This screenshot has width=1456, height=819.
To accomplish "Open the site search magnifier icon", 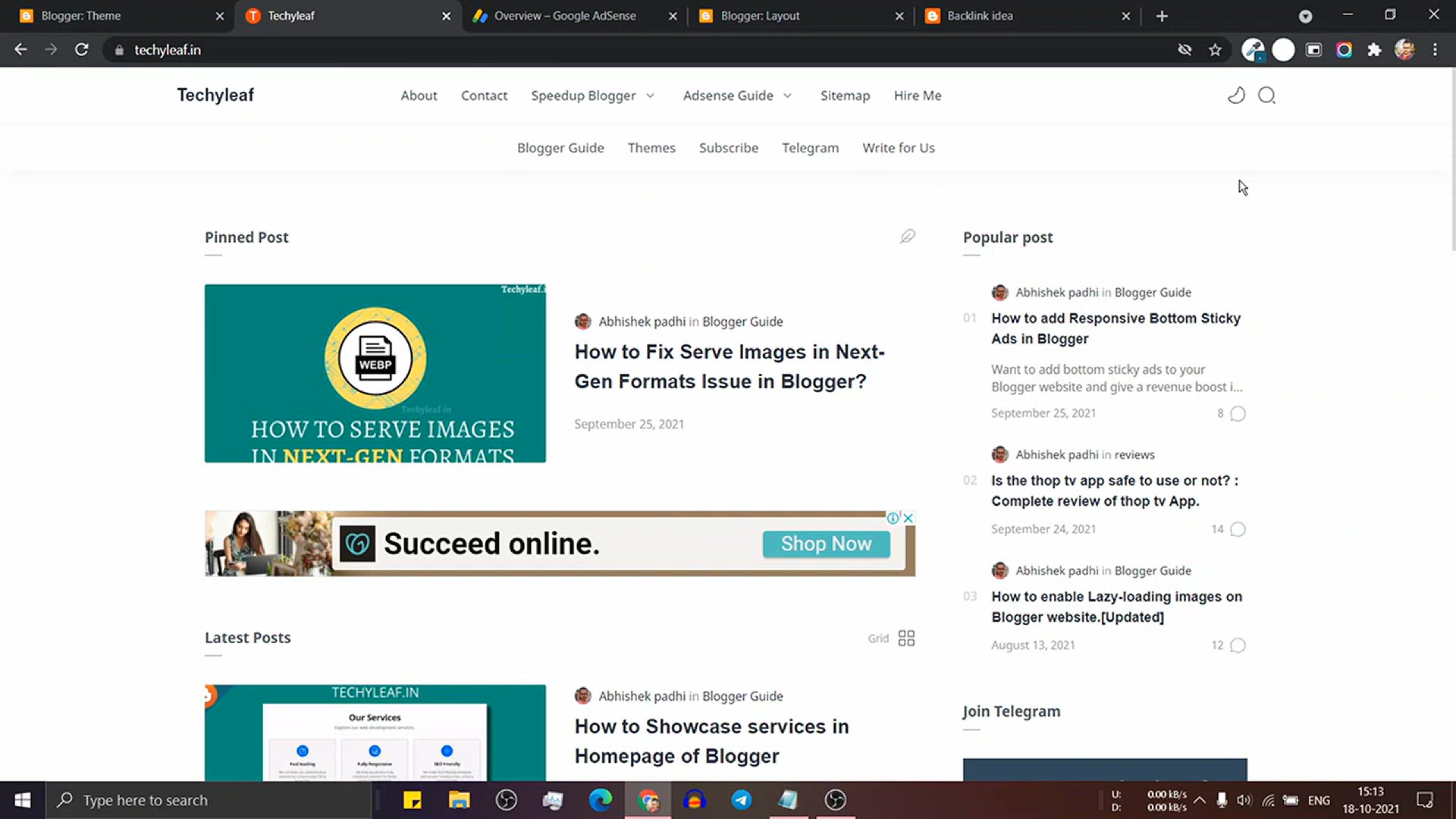I will [1266, 96].
